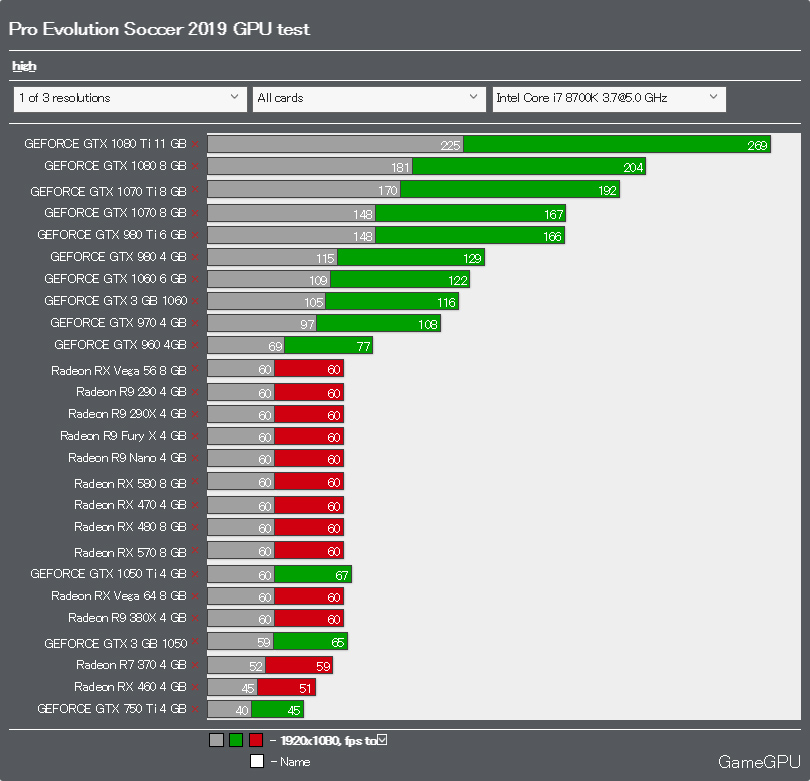
Task: Click the gray legend color swatch
Action: [216, 740]
